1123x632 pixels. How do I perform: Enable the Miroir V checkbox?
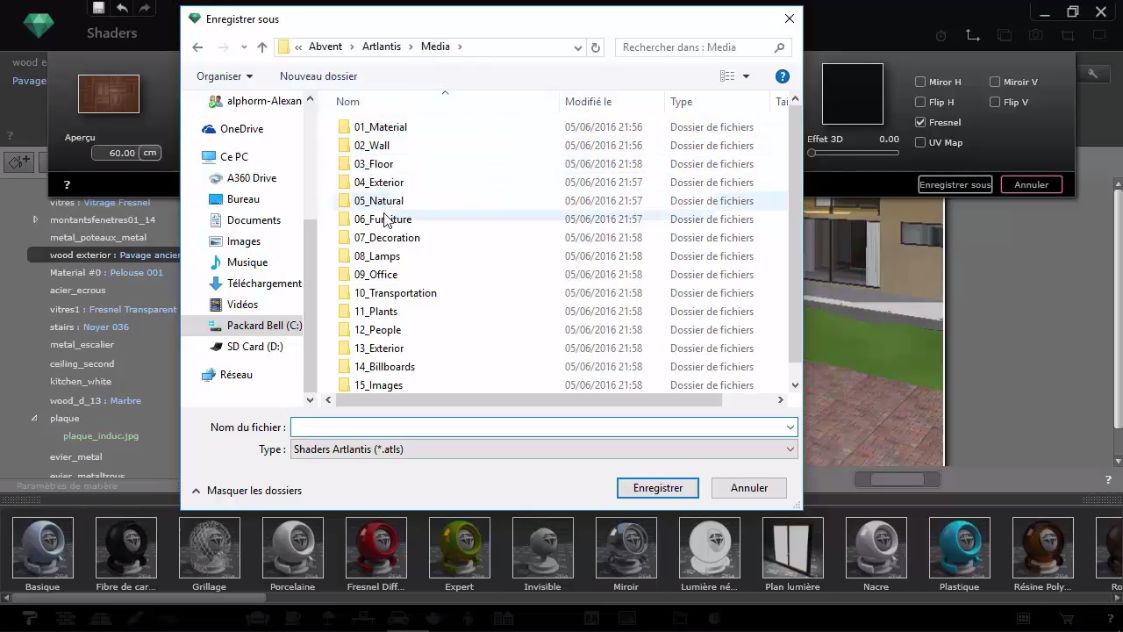pyautogui.click(x=995, y=82)
